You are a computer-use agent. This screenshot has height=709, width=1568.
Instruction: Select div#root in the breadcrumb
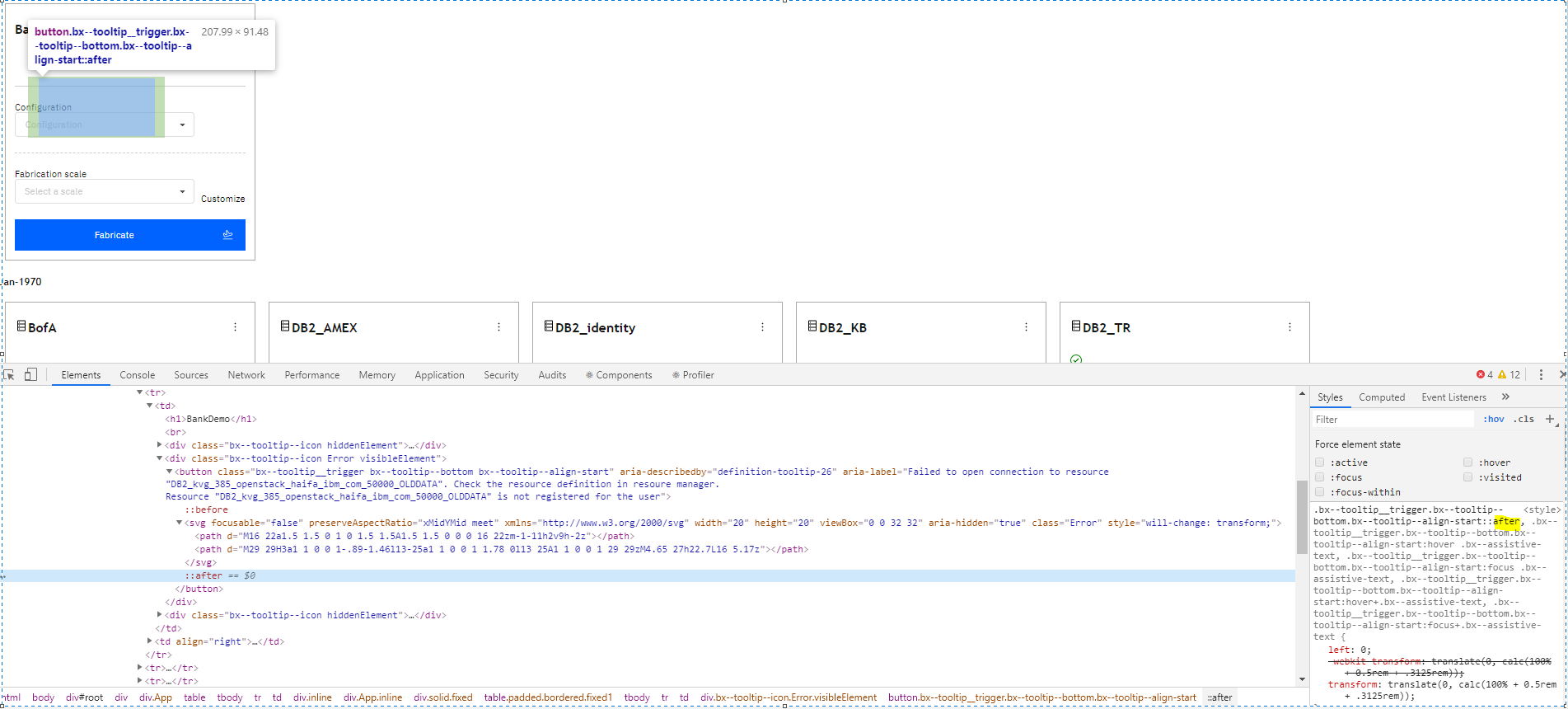[x=85, y=697]
